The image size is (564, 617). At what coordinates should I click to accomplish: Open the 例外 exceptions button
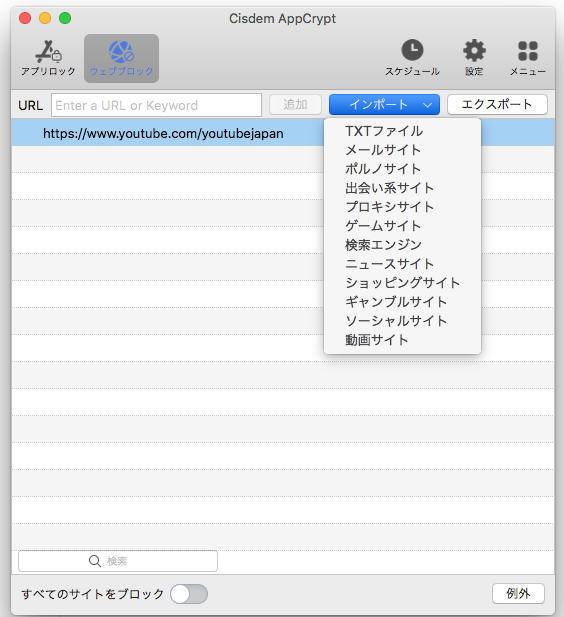click(x=518, y=593)
